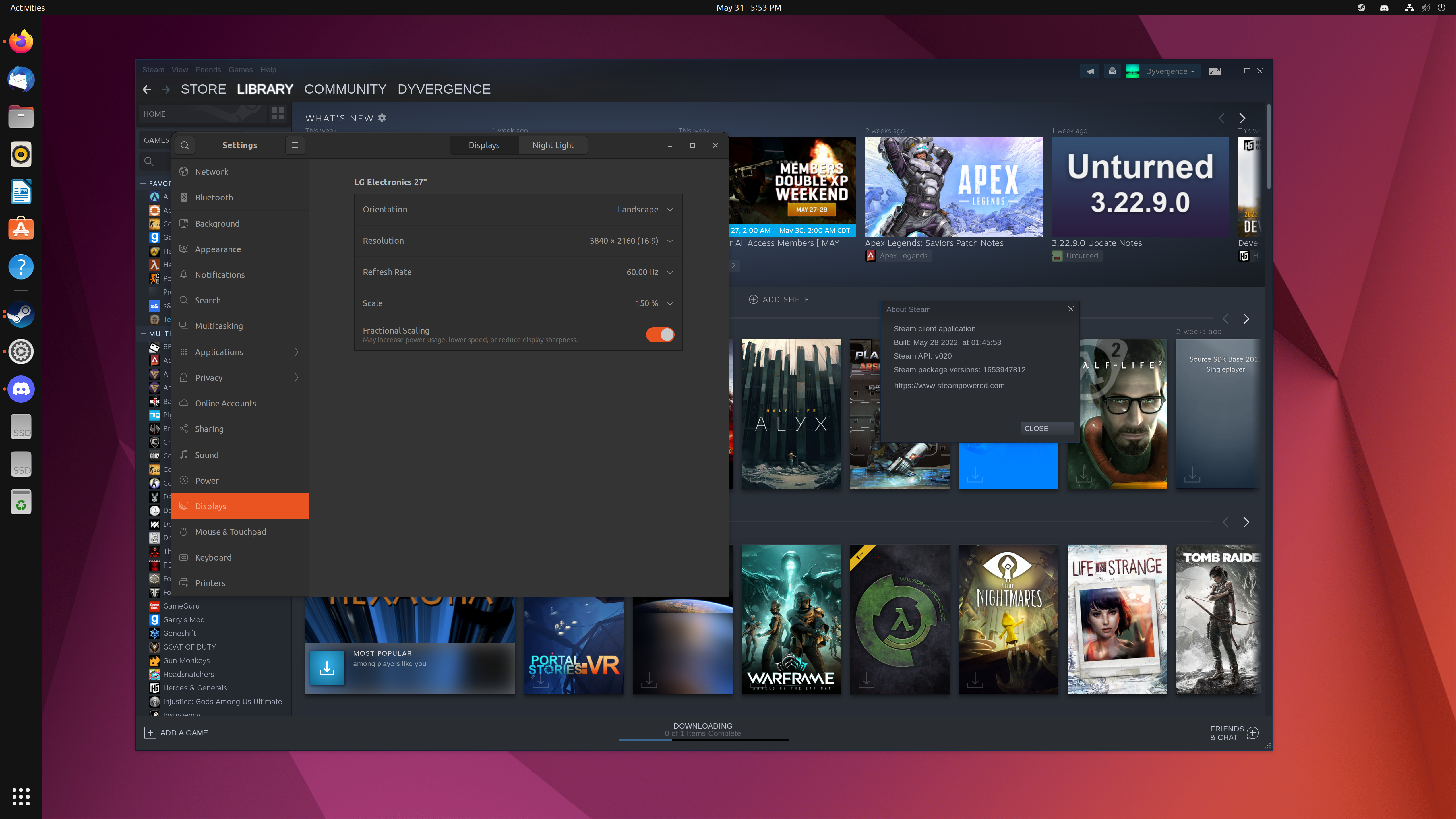Click the ADD SHELF button

pos(779,299)
